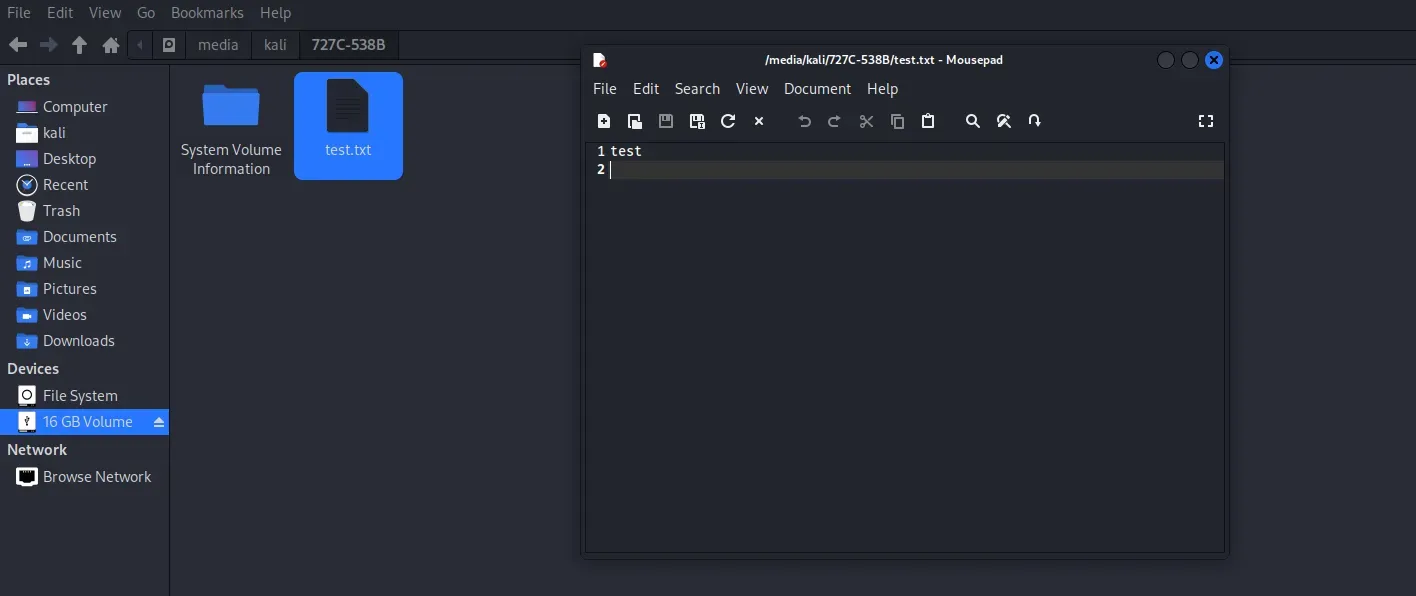Click the media path button
The height and width of the screenshot is (596, 1416).
pyautogui.click(x=218, y=45)
